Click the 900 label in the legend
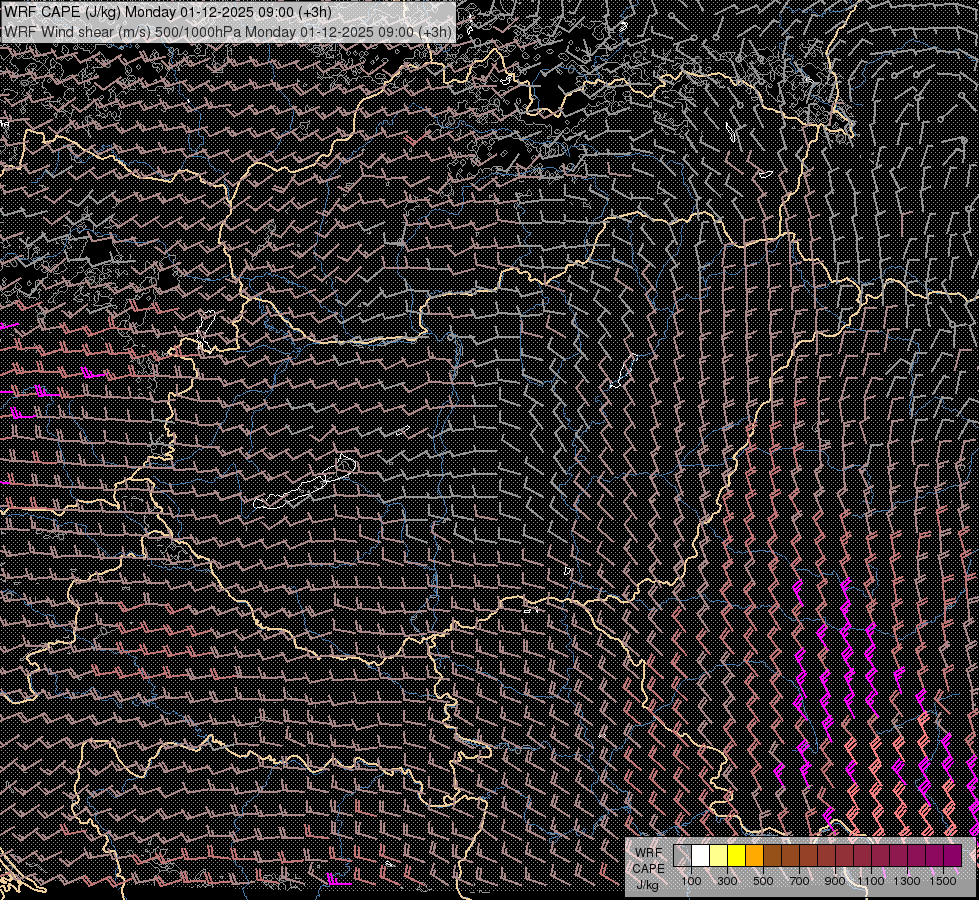 click(x=835, y=881)
